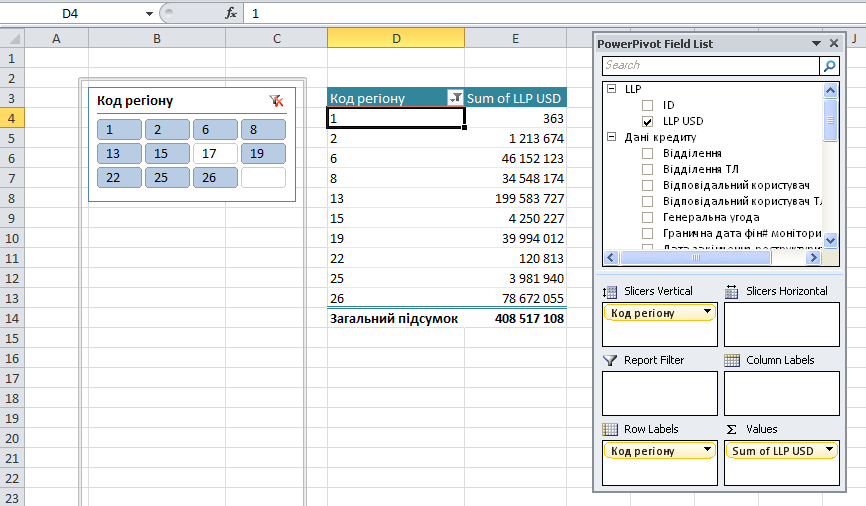Click the search magnifier in Field List

pyautogui.click(x=829, y=66)
